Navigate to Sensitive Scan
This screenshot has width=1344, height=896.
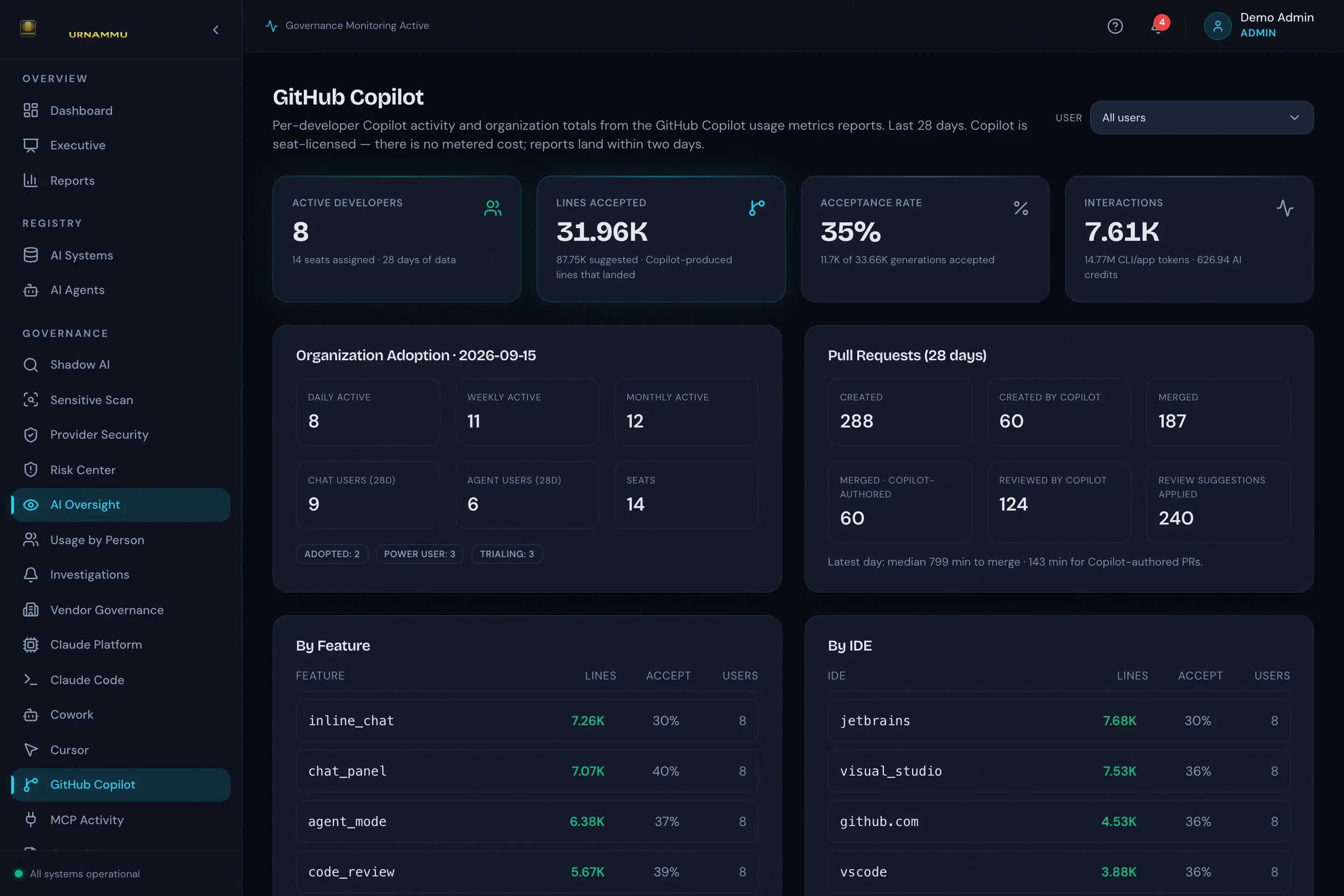(x=120, y=400)
